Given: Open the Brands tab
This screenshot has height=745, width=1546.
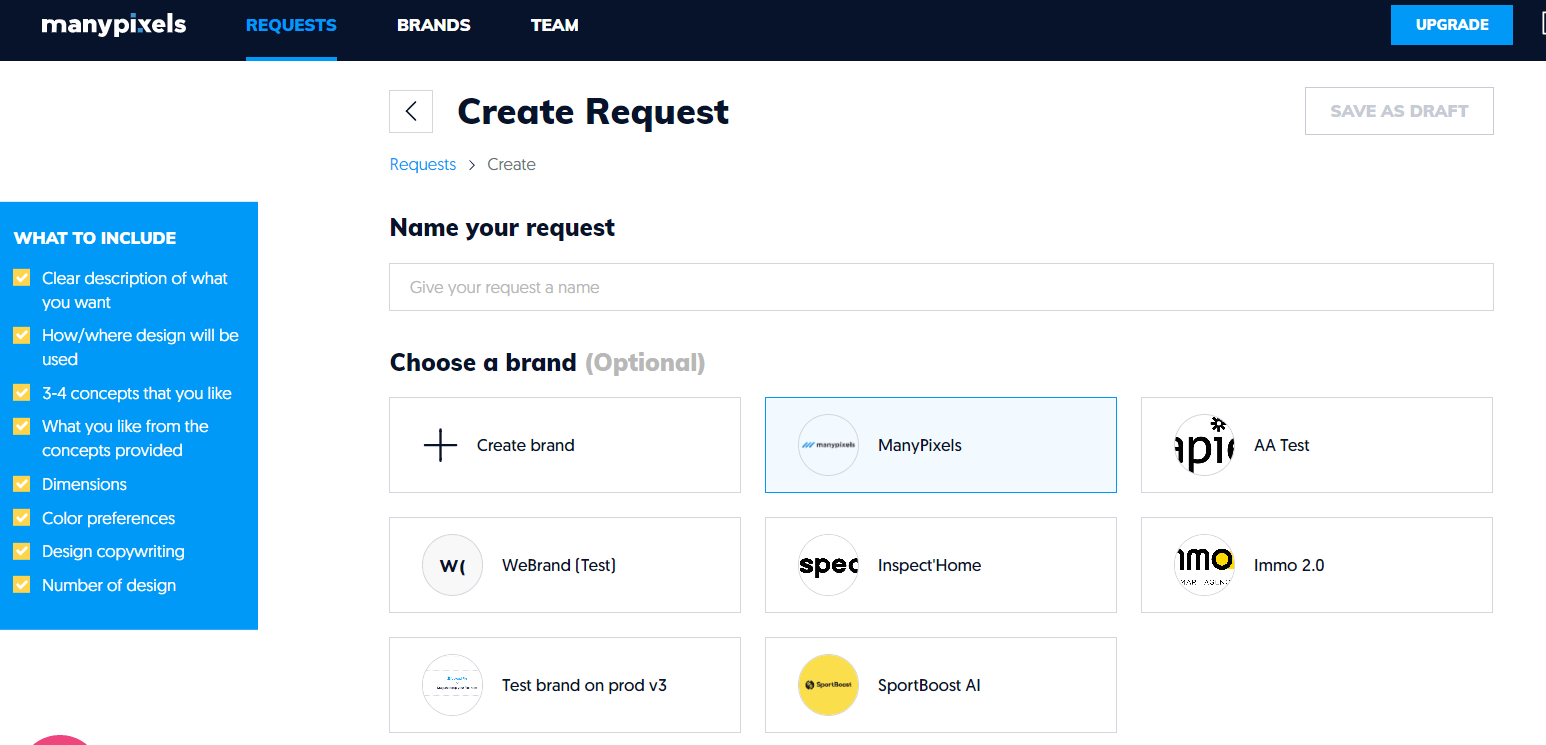Looking at the screenshot, I should pos(434,26).
